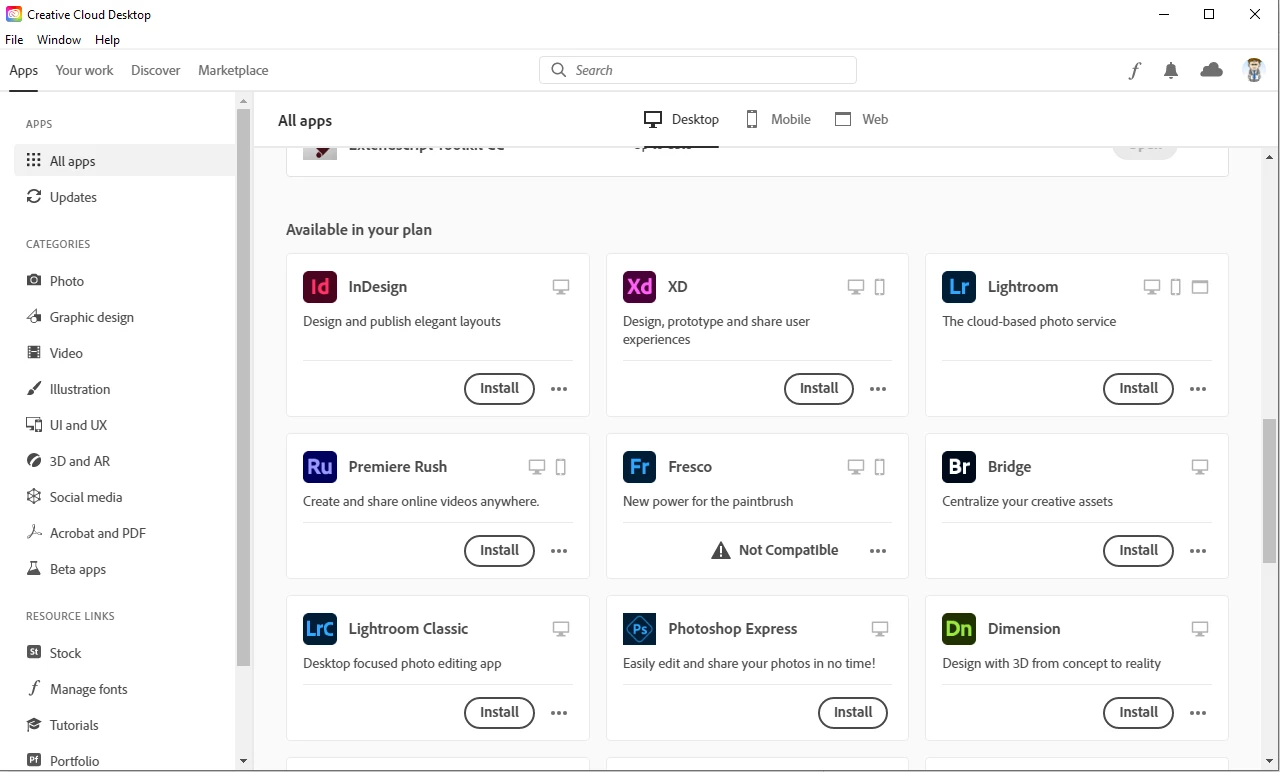Check cloud sync status icon

coord(1212,70)
